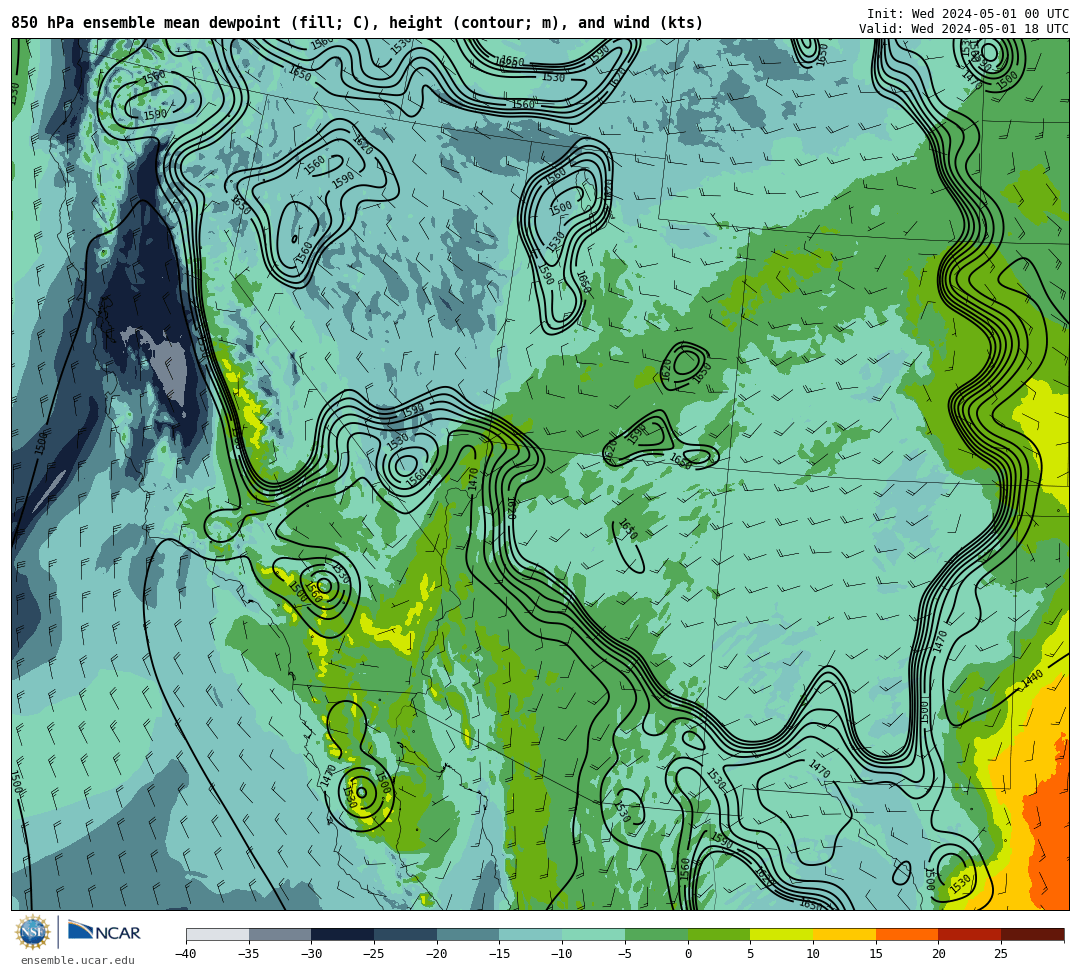Click the -40 colorbar tick label
The width and height of the screenshot is (1080, 973).
(185, 954)
